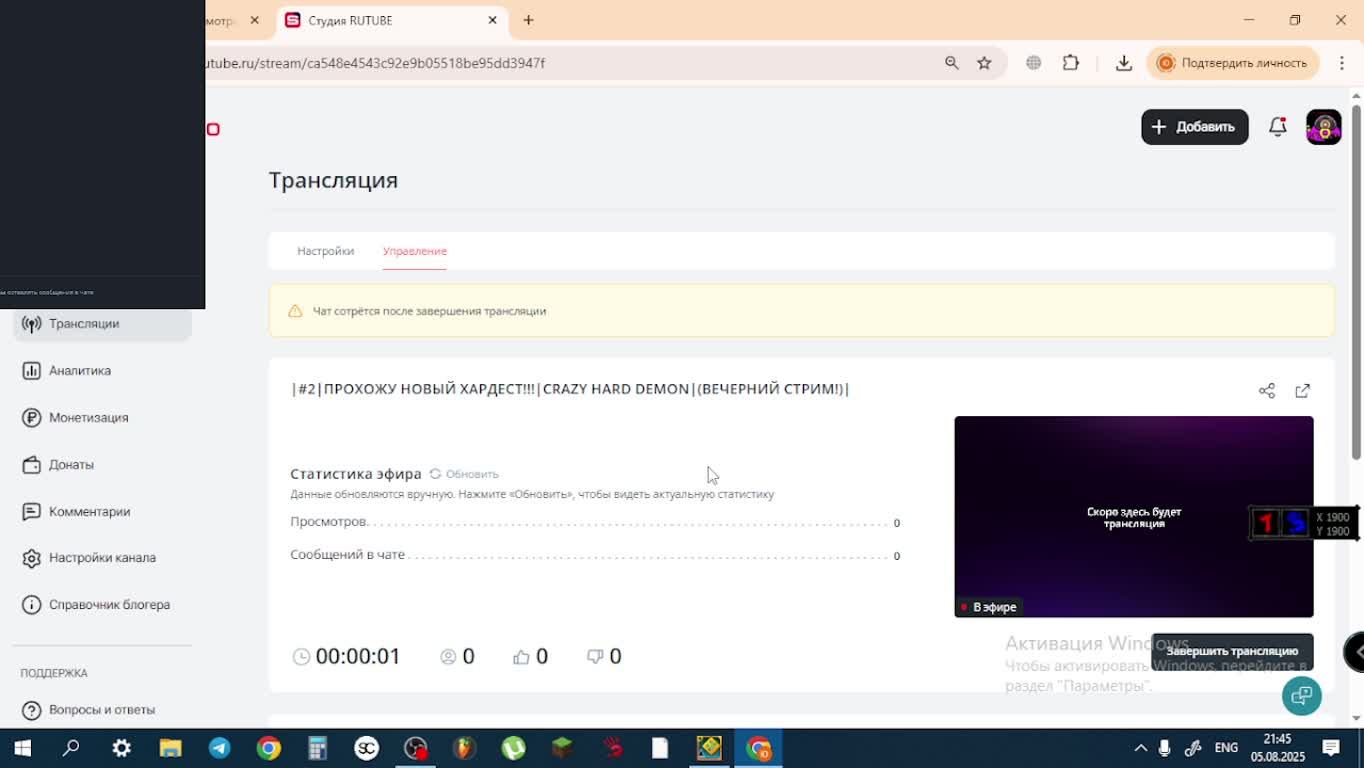Image resolution: width=1364 pixels, height=768 pixels.
Task: Select the Управление tab
Action: pyautogui.click(x=414, y=251)
